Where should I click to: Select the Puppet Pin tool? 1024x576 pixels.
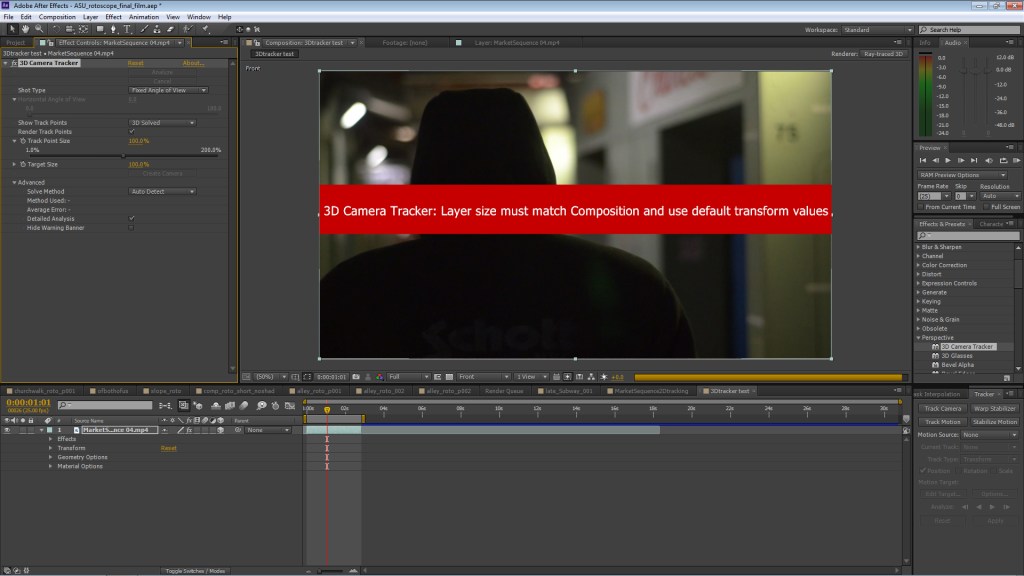pyautogui.click(x=205, y=29)
